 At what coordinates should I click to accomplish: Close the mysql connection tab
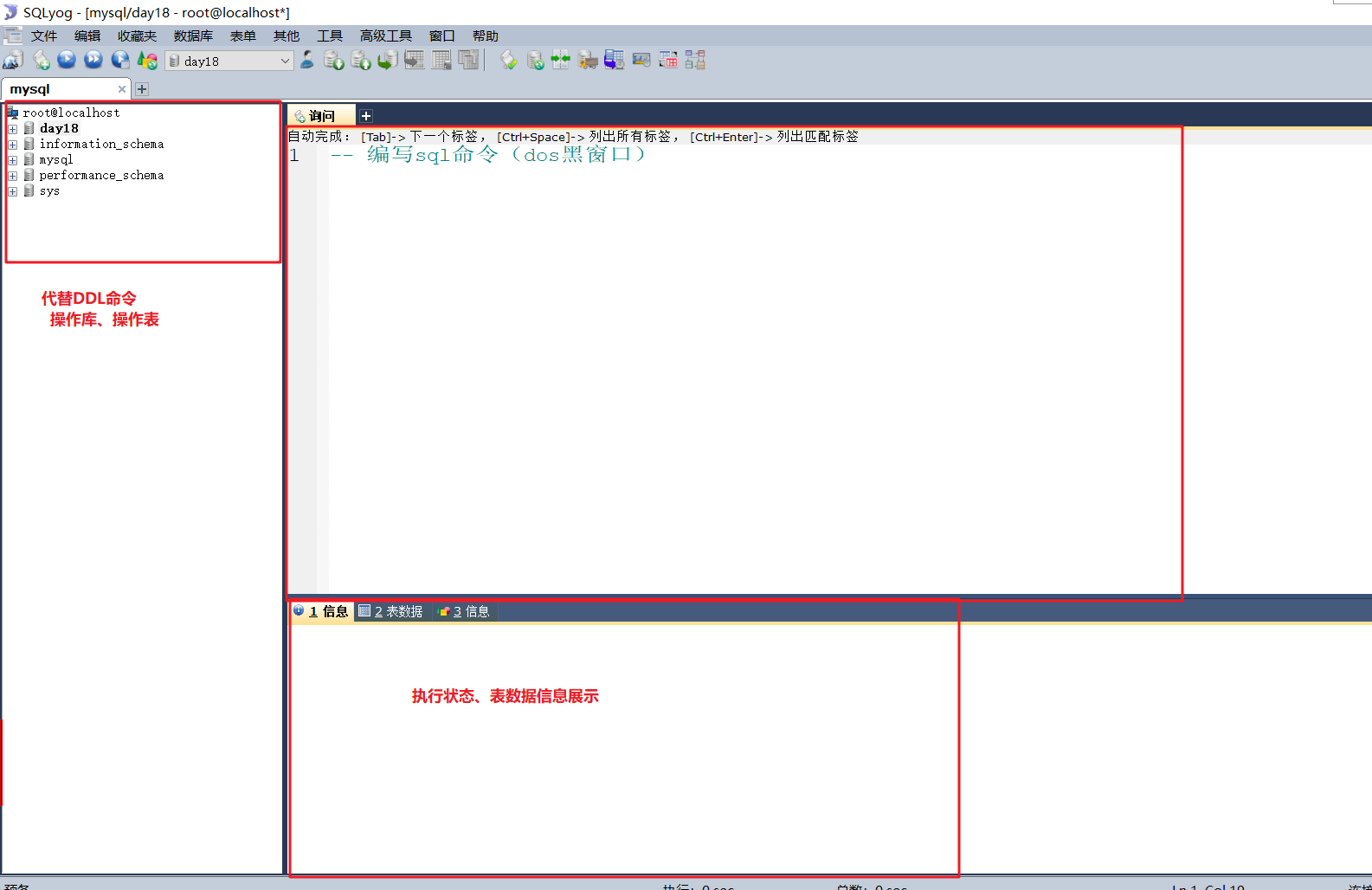tap(121, 89)
